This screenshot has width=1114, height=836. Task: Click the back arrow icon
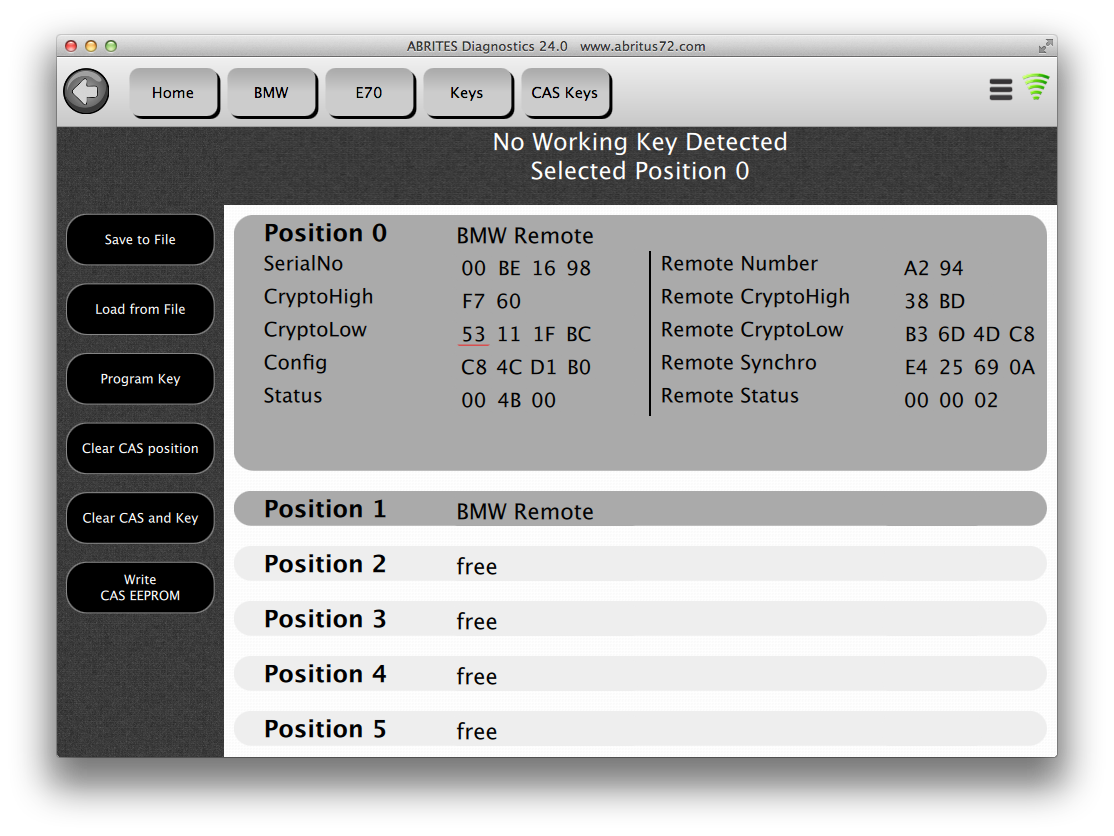[x=86, y=92]
